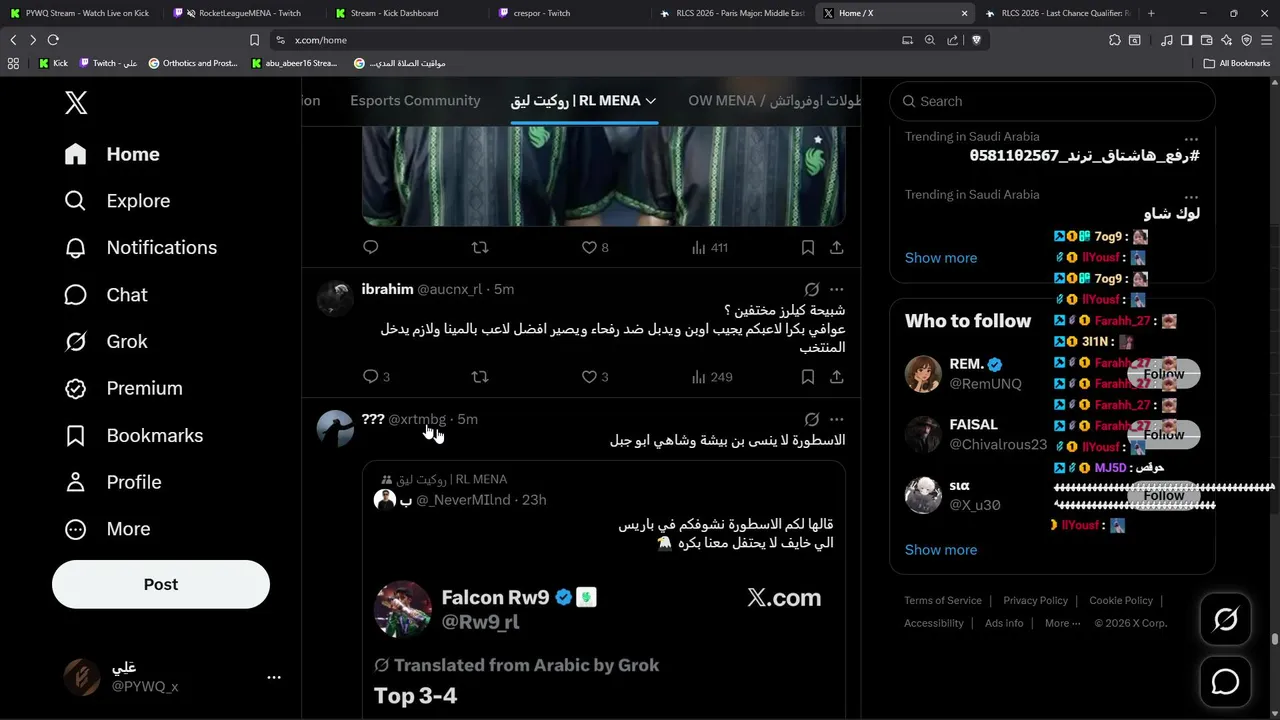This screenshot has height=720, width=1280.
Task: Open Accessibility footer link
Action: point(934,623)
